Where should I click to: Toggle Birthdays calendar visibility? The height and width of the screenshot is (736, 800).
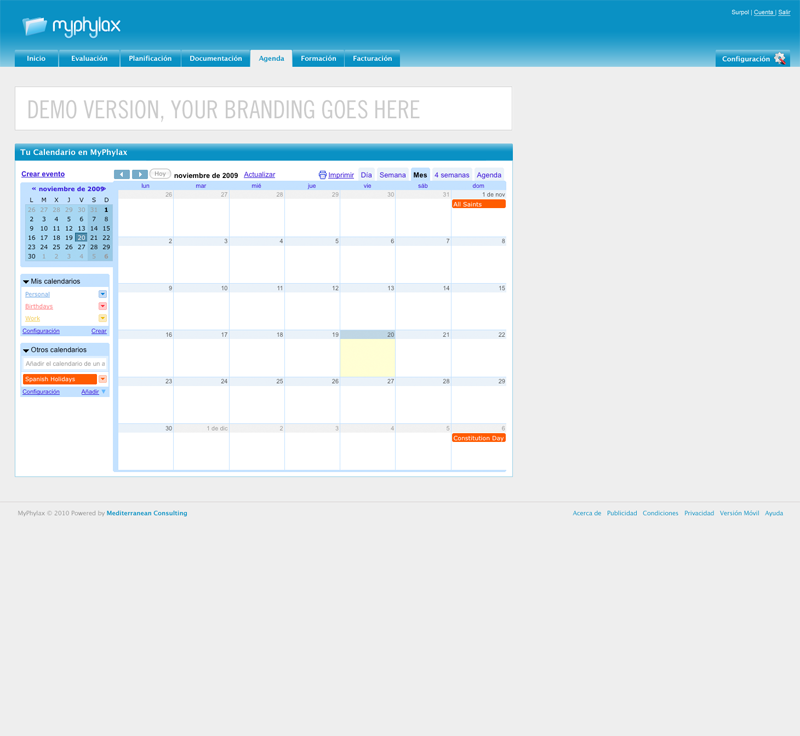pyautogui.click(x=38, y=306)
